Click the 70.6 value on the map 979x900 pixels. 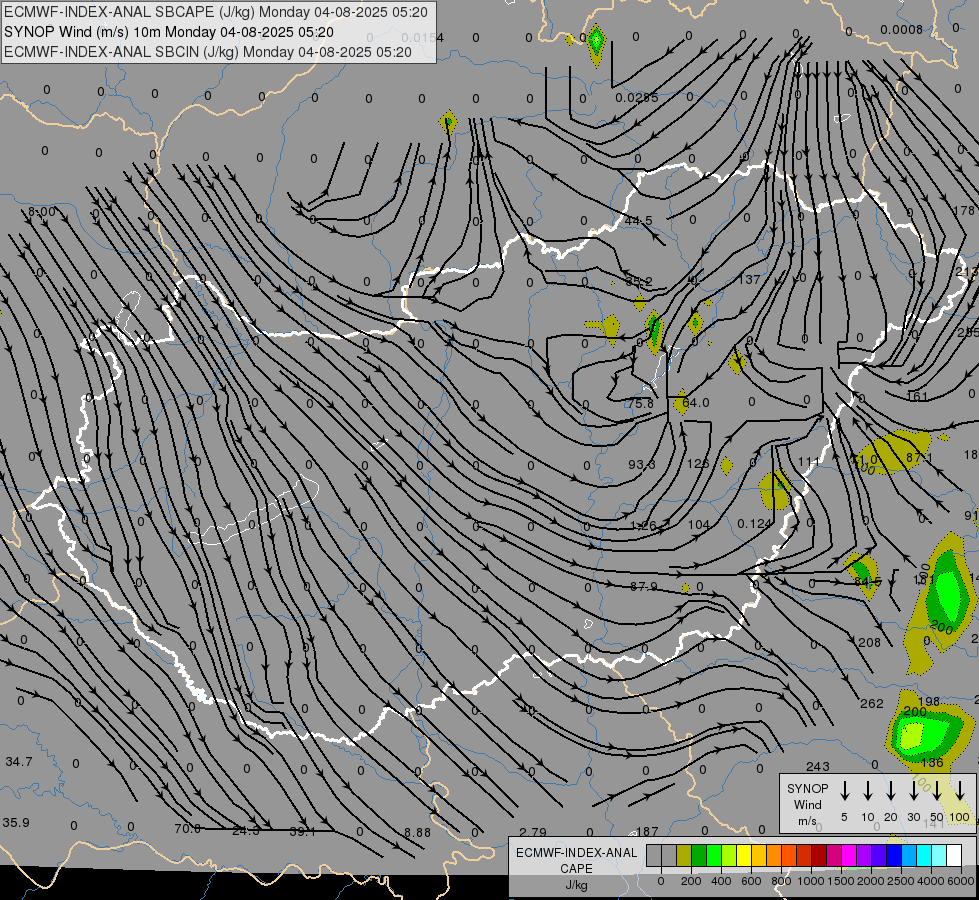point(187,829)
